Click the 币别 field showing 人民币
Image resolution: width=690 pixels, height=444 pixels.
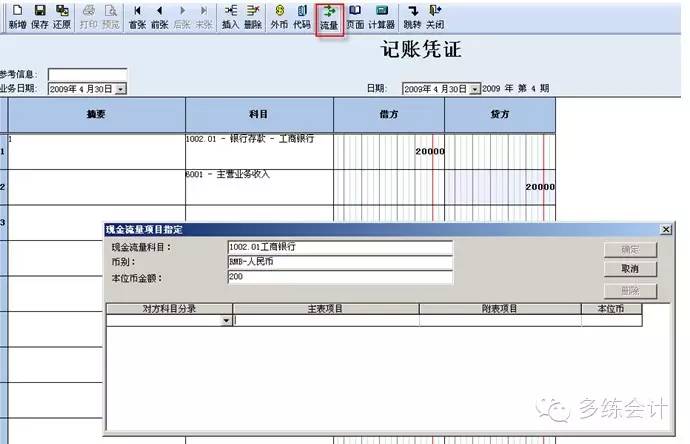(340, 262)
